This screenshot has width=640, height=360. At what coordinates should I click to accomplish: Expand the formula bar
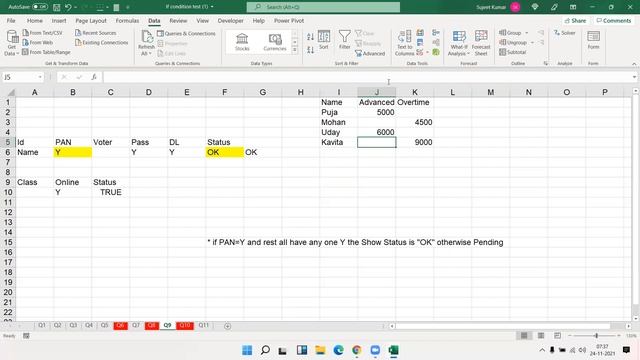coord(634,77)
